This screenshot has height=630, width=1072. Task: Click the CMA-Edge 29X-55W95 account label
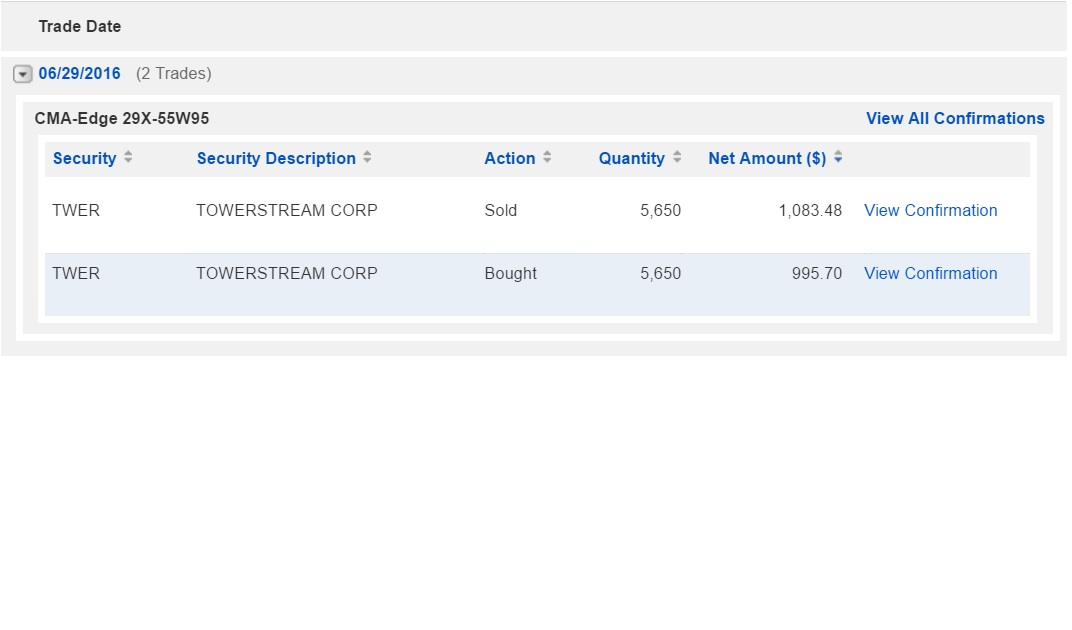[122, 118]
